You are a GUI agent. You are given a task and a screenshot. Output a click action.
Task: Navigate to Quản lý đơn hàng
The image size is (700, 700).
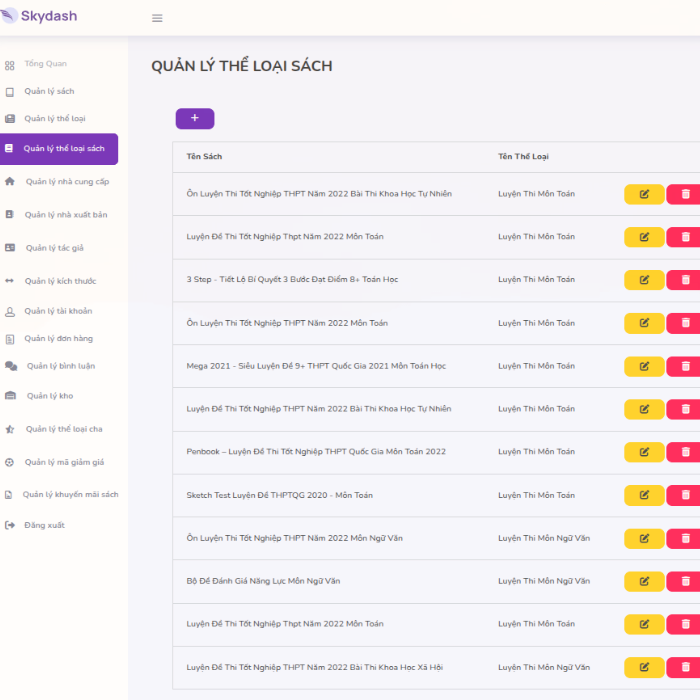58,339
